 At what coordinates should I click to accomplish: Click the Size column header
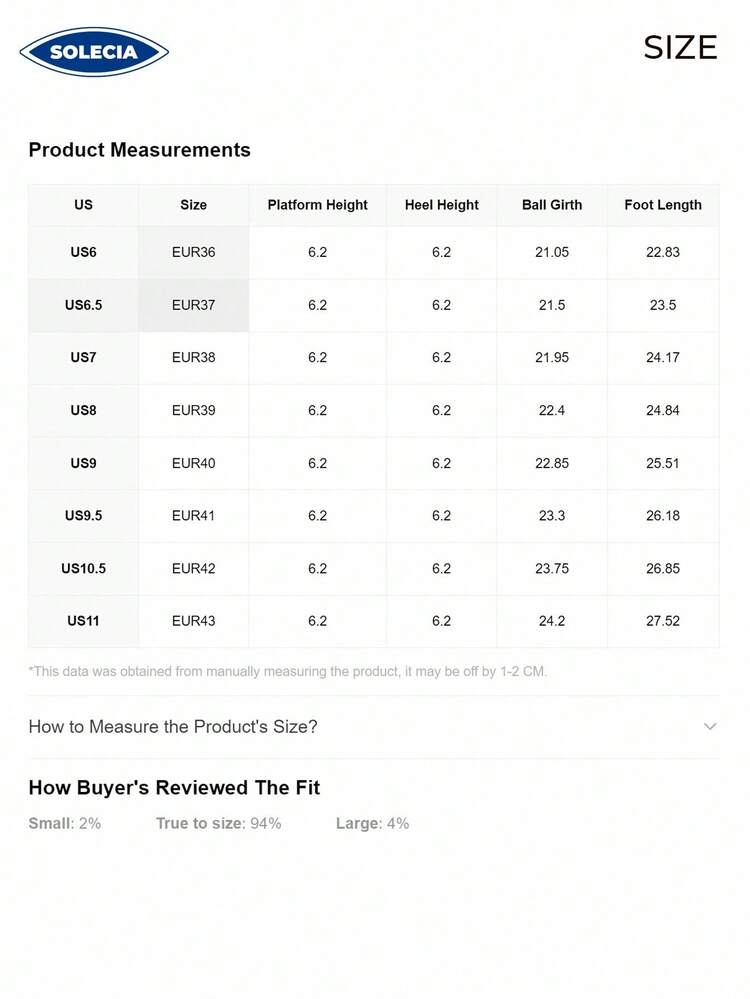[x=193, y=205]
